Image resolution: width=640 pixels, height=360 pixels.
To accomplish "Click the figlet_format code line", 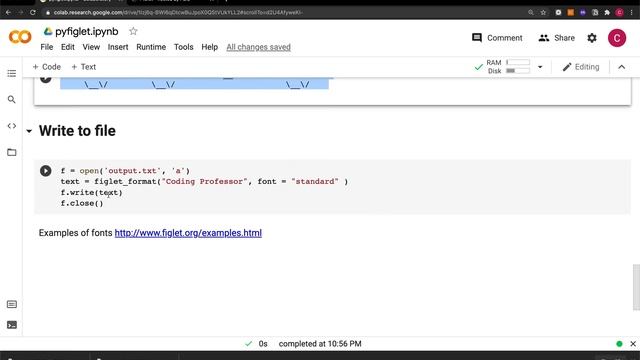I will 204,182.
